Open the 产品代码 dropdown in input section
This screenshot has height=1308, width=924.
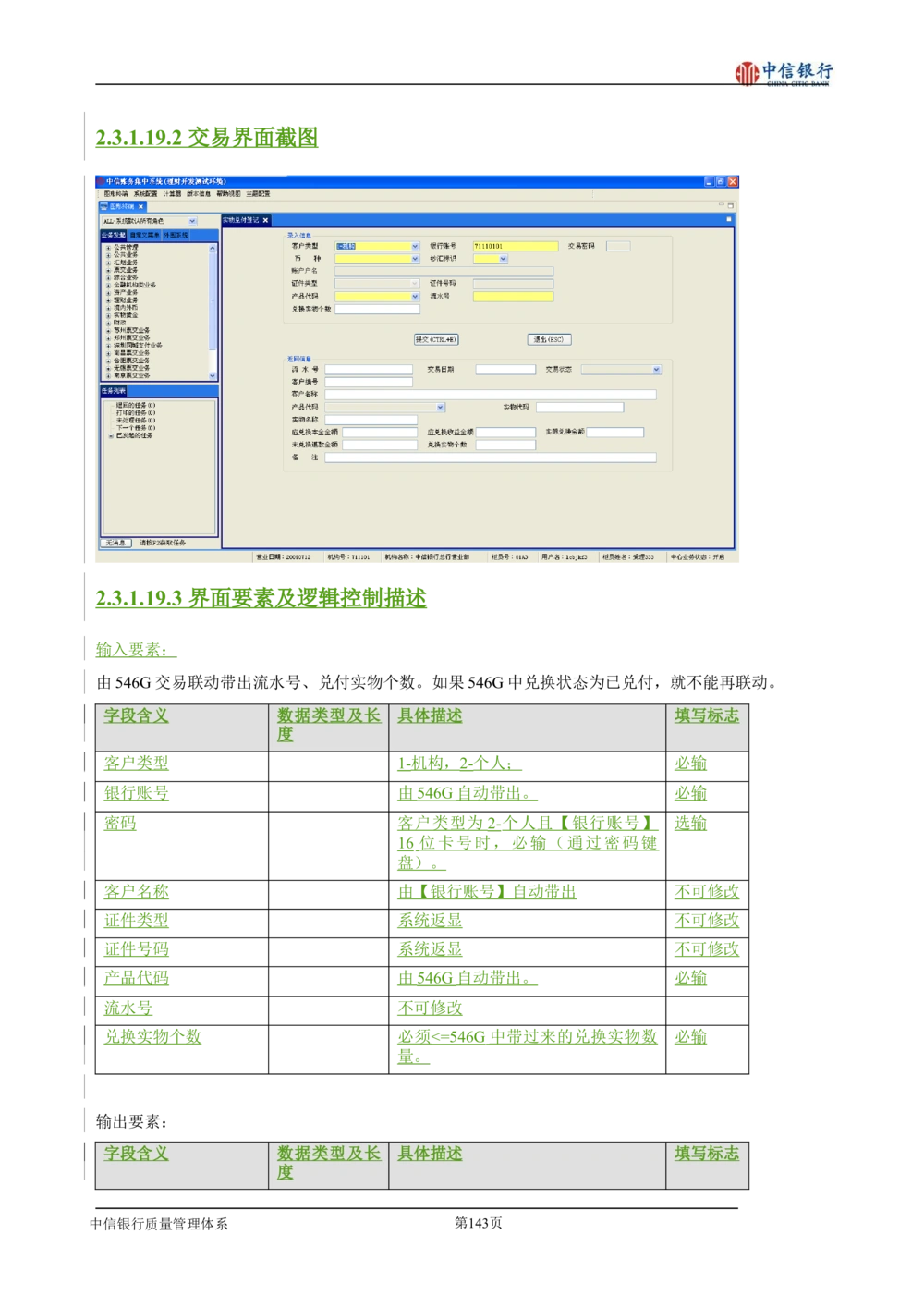(415, 297)
